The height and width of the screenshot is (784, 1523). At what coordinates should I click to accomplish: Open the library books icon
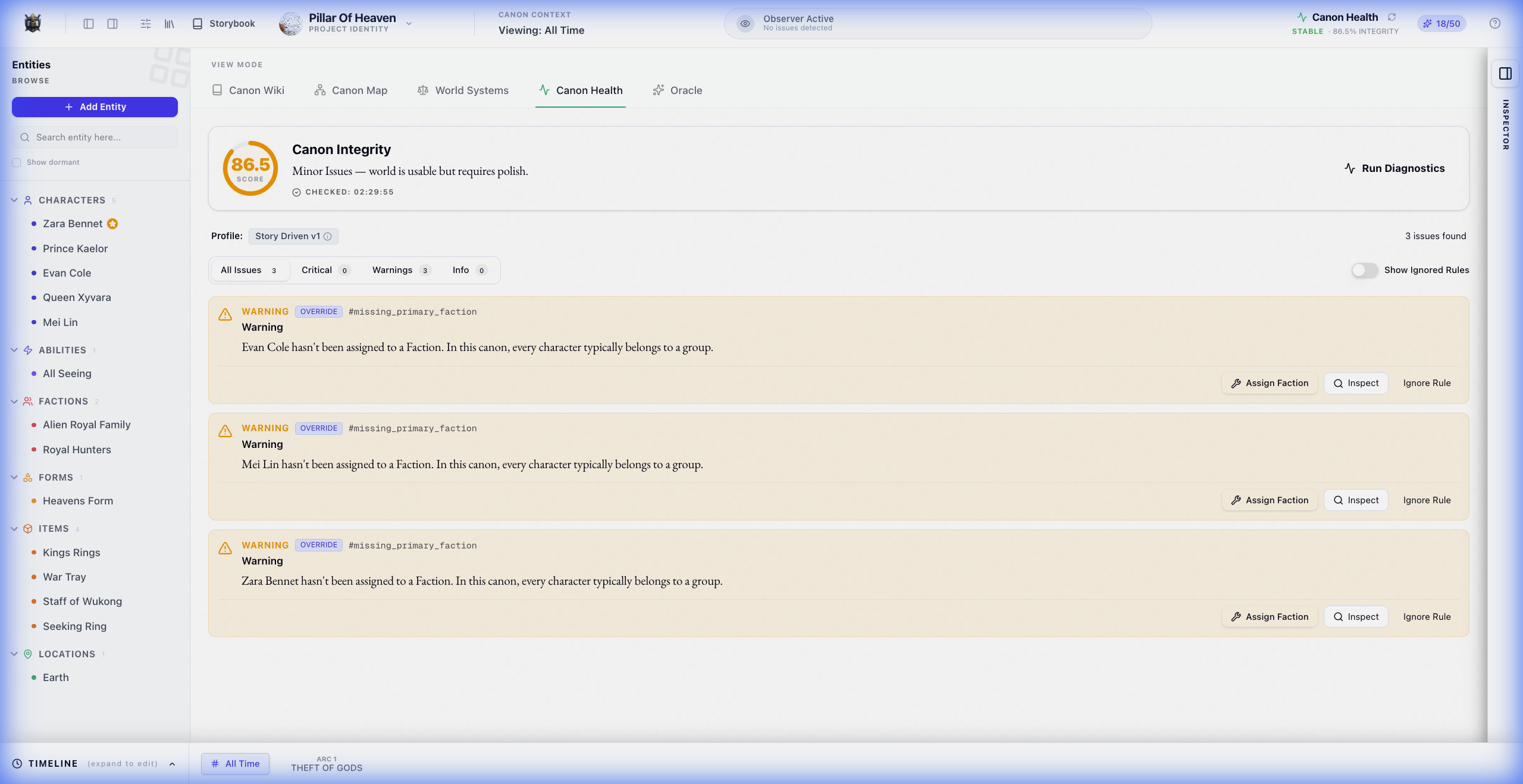(170, 24)
